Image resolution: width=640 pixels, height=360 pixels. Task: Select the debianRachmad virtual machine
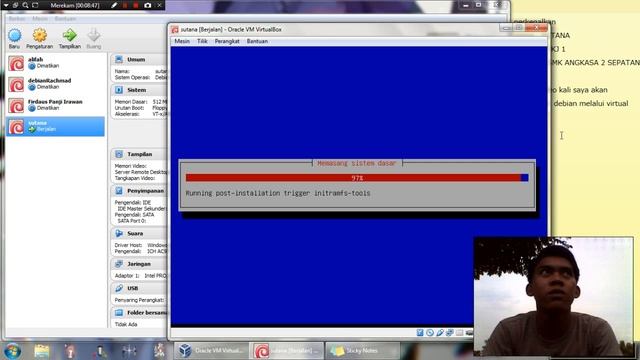click(55, 84)
